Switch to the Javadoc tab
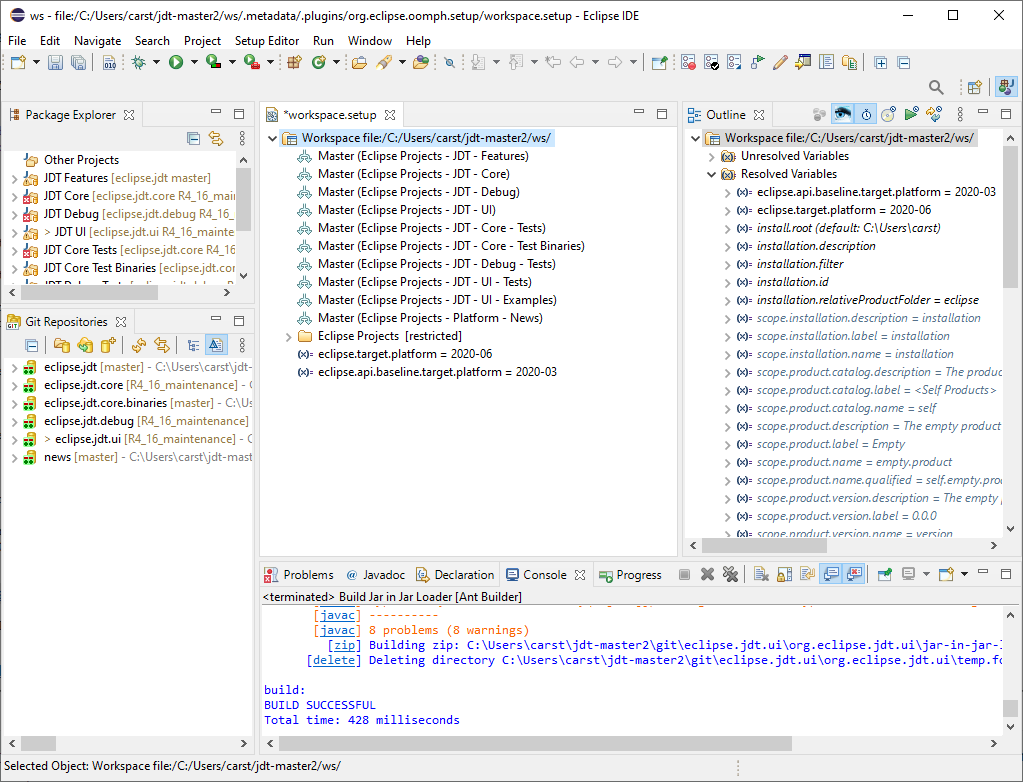Image resolution: width=1023 pixels, height=782 pixels. pyautogui.click(x=376, y=575)
